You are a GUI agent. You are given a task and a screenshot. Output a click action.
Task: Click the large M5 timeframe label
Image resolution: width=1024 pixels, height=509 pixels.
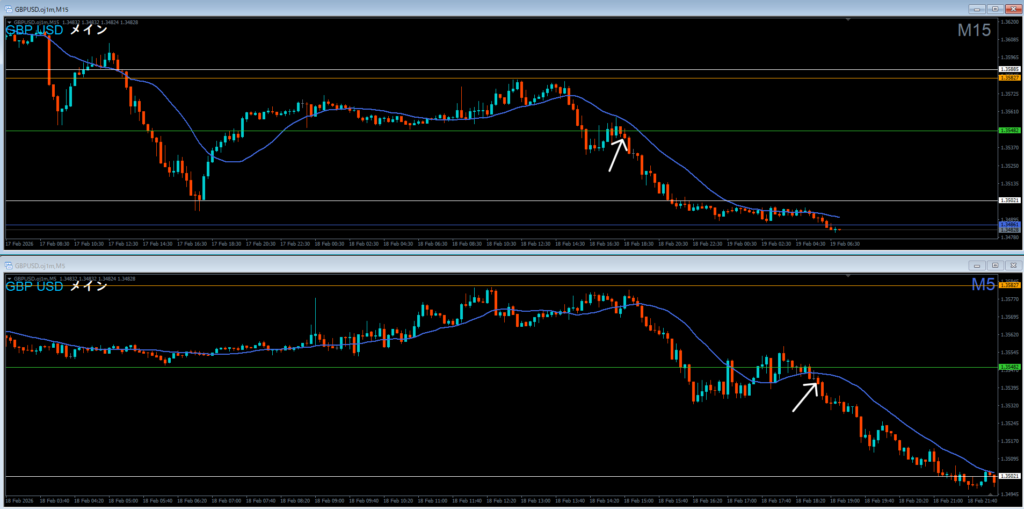[x=983, y=286]
